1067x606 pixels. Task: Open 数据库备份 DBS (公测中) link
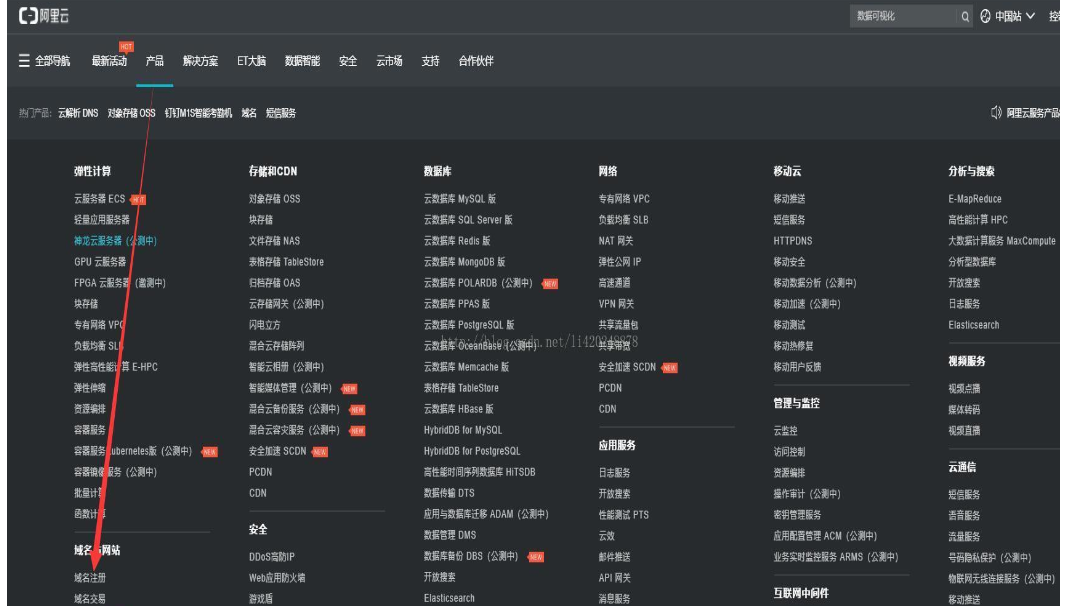[471, 556]
